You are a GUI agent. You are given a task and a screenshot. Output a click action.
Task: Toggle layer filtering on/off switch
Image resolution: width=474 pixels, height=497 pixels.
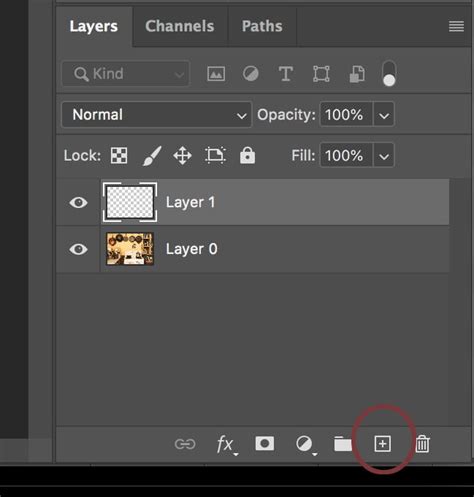(389, 74)
